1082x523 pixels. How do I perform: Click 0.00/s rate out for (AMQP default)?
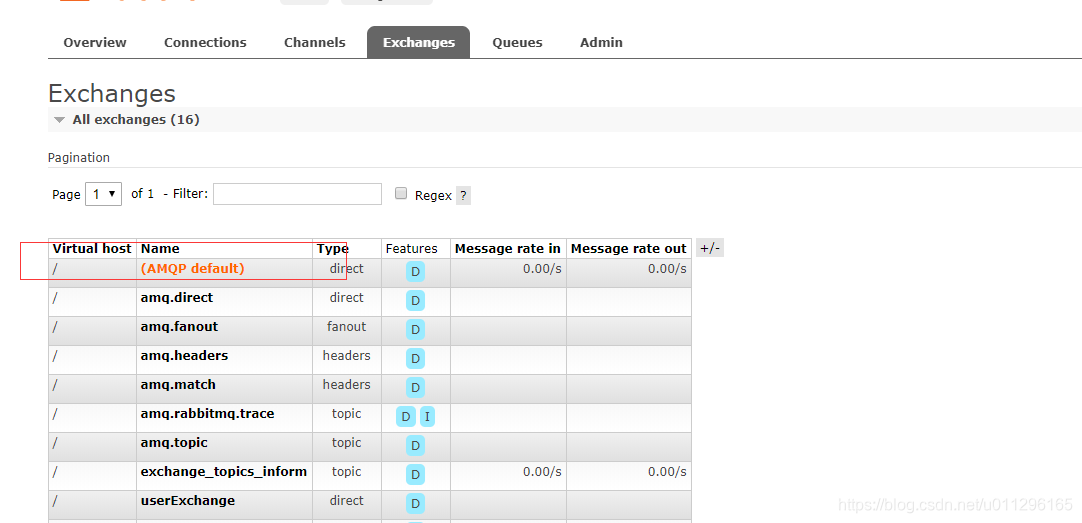(667, 268)
